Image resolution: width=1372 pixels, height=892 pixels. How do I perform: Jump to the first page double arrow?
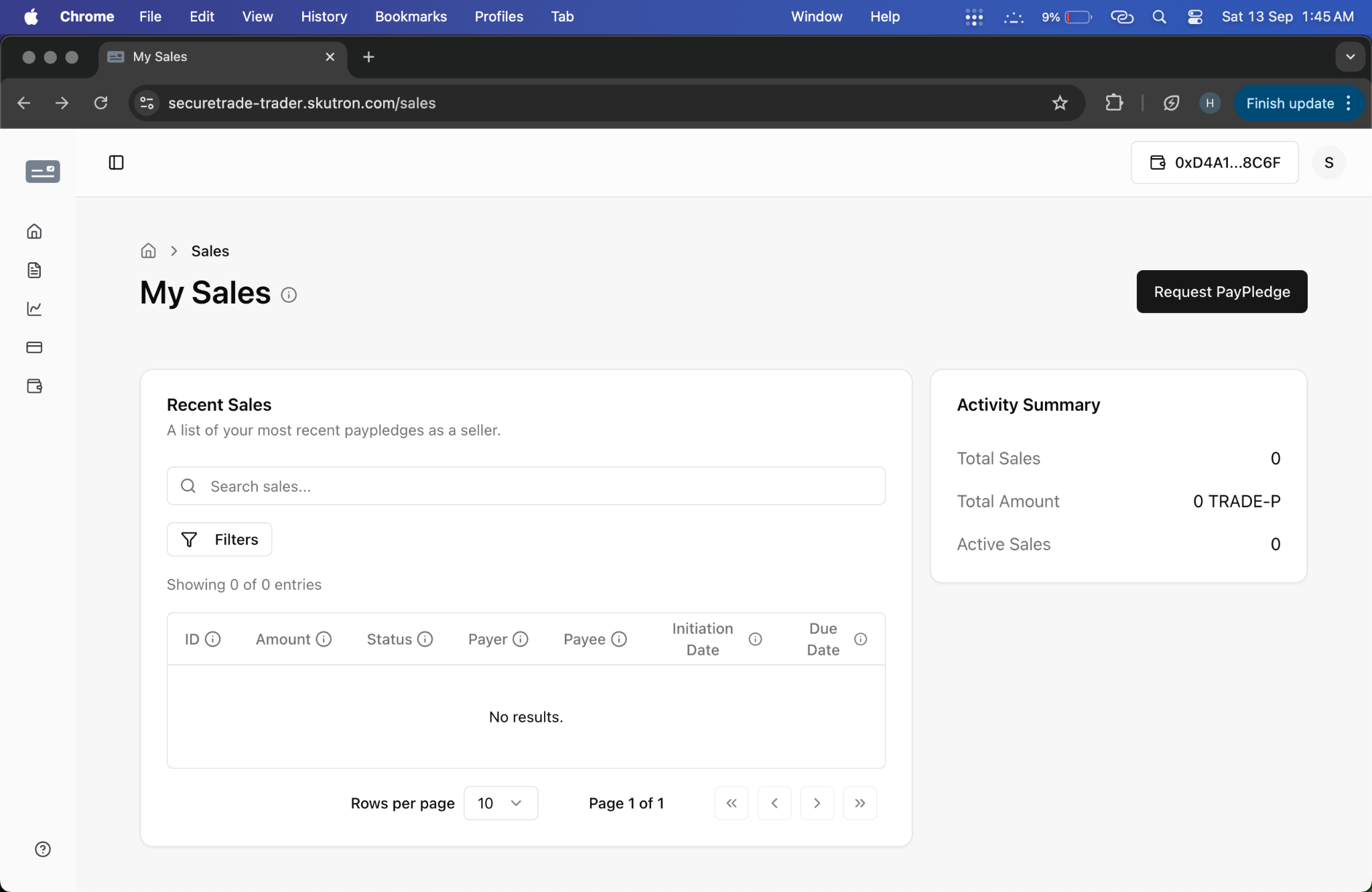click(x=731, y=803)
